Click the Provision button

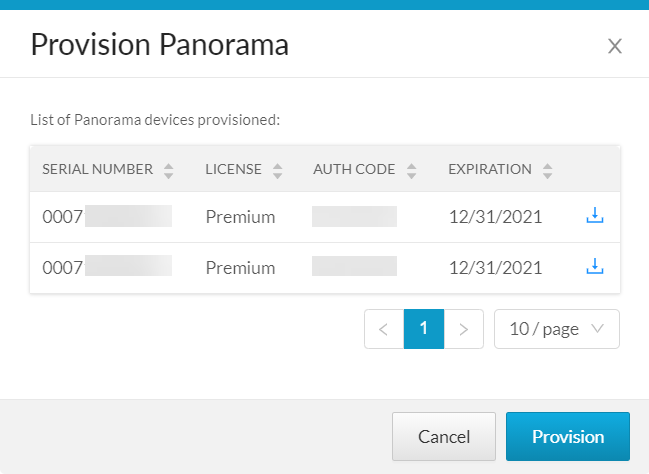pos(568,437)
